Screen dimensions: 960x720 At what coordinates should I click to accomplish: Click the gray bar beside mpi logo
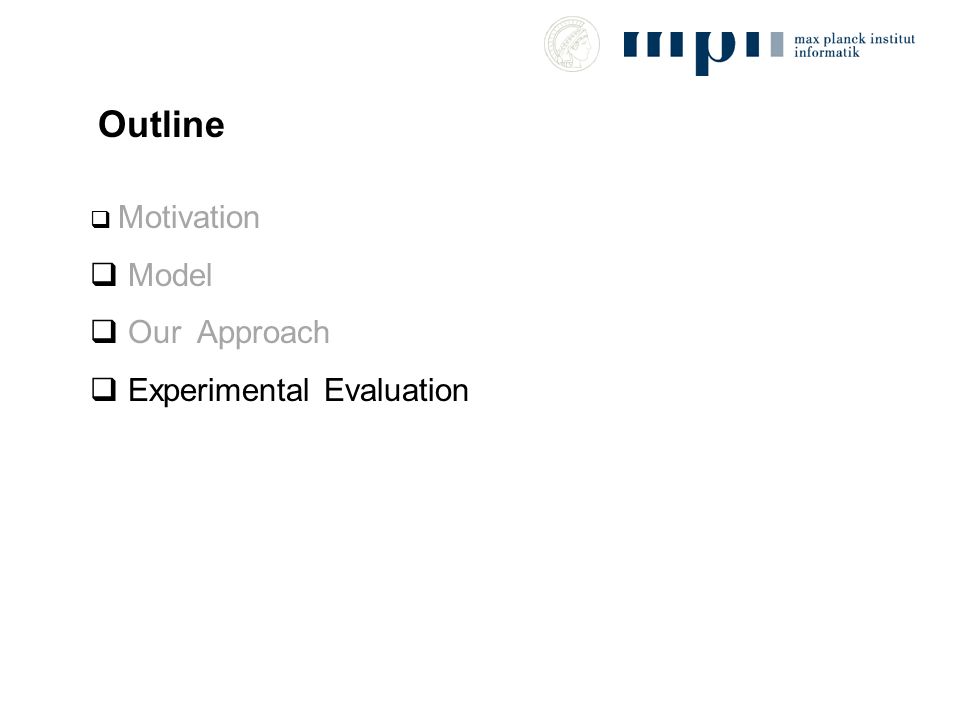776,45
